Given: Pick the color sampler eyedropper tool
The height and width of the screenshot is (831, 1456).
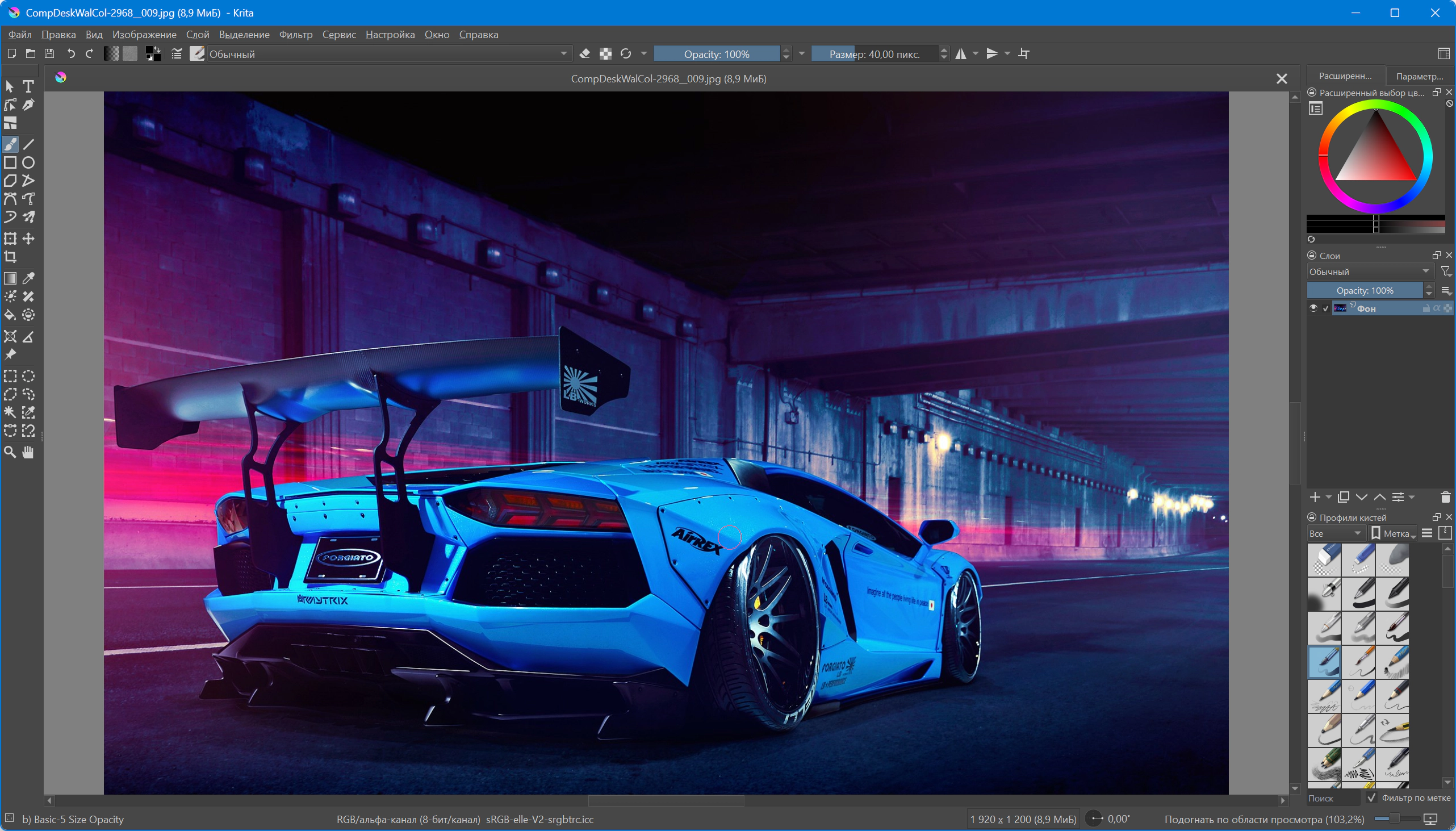Looking at the screenshot, I should pos(28,278).
